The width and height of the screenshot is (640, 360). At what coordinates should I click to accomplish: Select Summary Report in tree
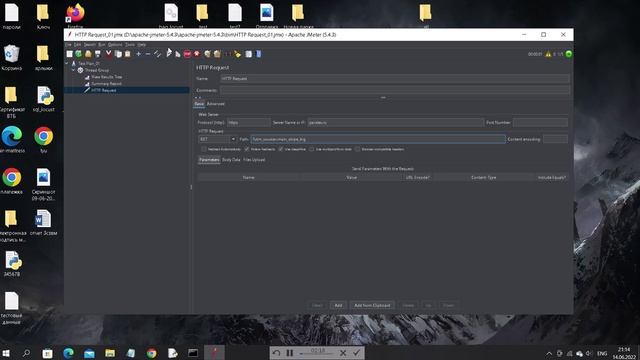(x=106, y=84)
